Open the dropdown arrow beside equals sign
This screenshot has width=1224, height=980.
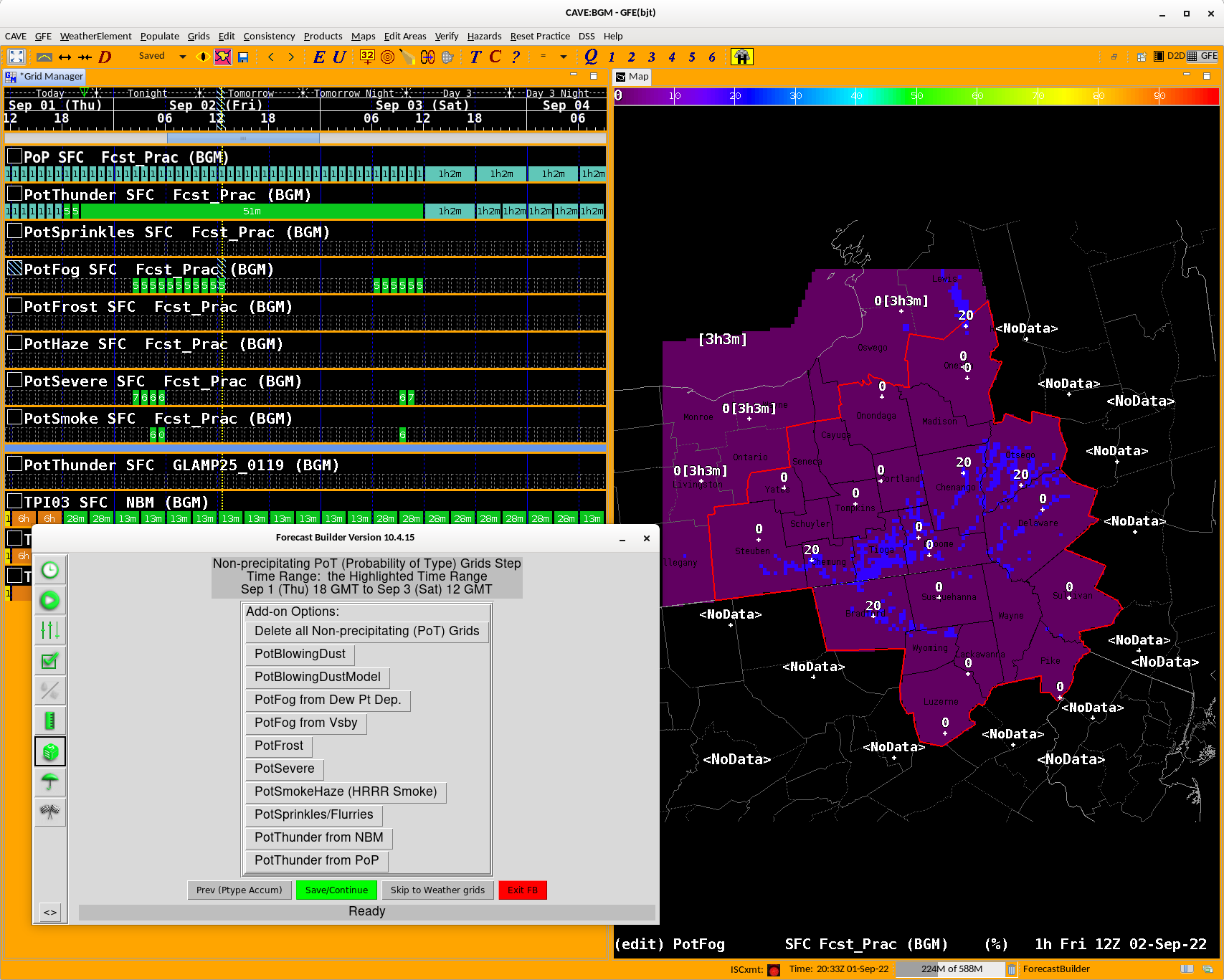(x=564, y=57)
